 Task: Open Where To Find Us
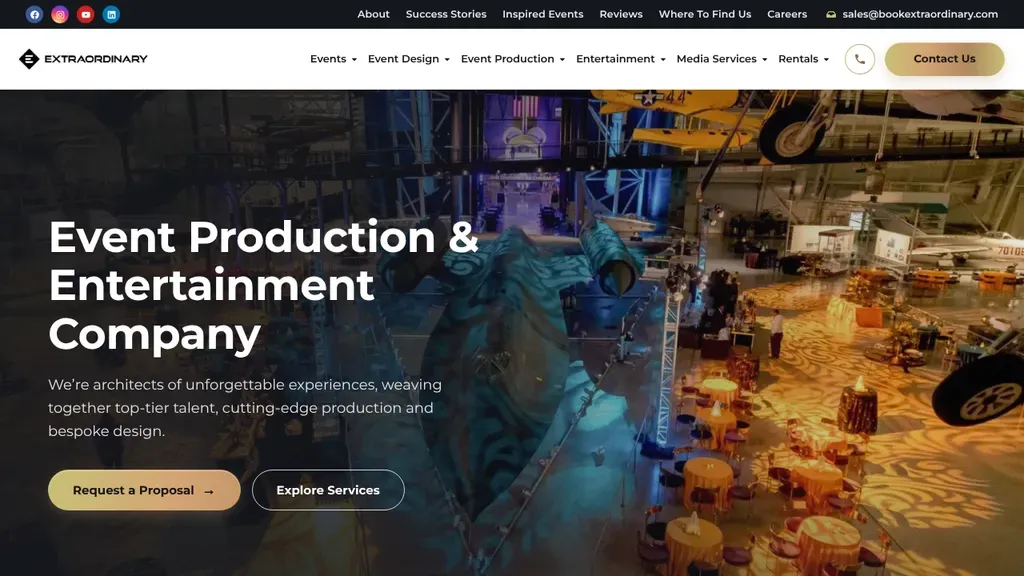click(705, 14)
